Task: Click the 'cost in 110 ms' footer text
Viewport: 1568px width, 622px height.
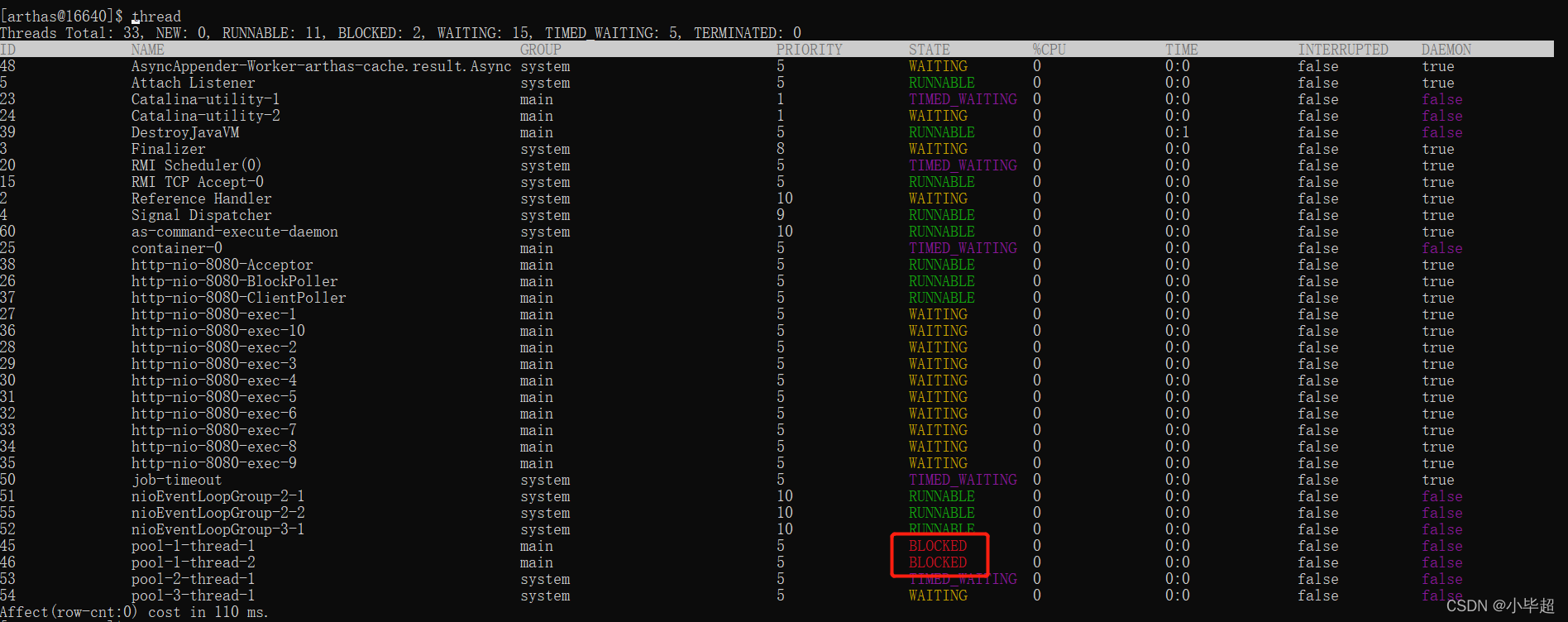Action: tap(208, 612)
